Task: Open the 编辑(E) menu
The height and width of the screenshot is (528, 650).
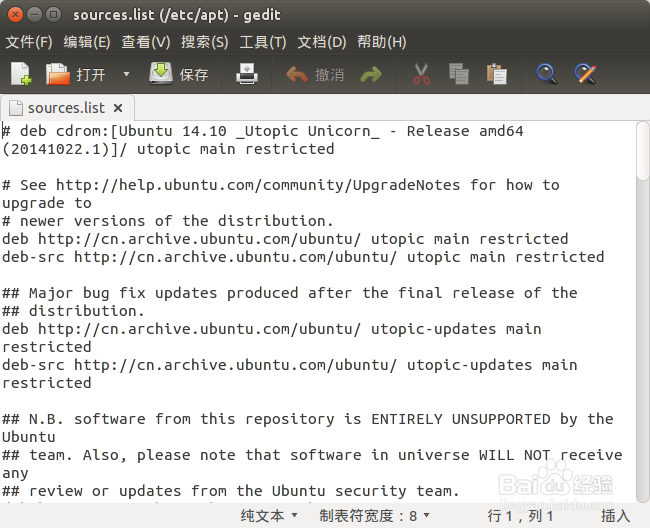Action: (87, 42)
